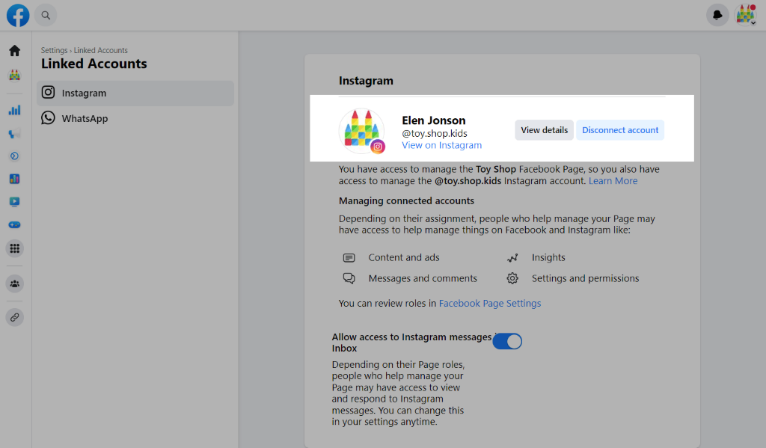The height and width of the screenshot is (448, 766).
Task: Open the notifications bell icon
Action: tap(717, 15)
